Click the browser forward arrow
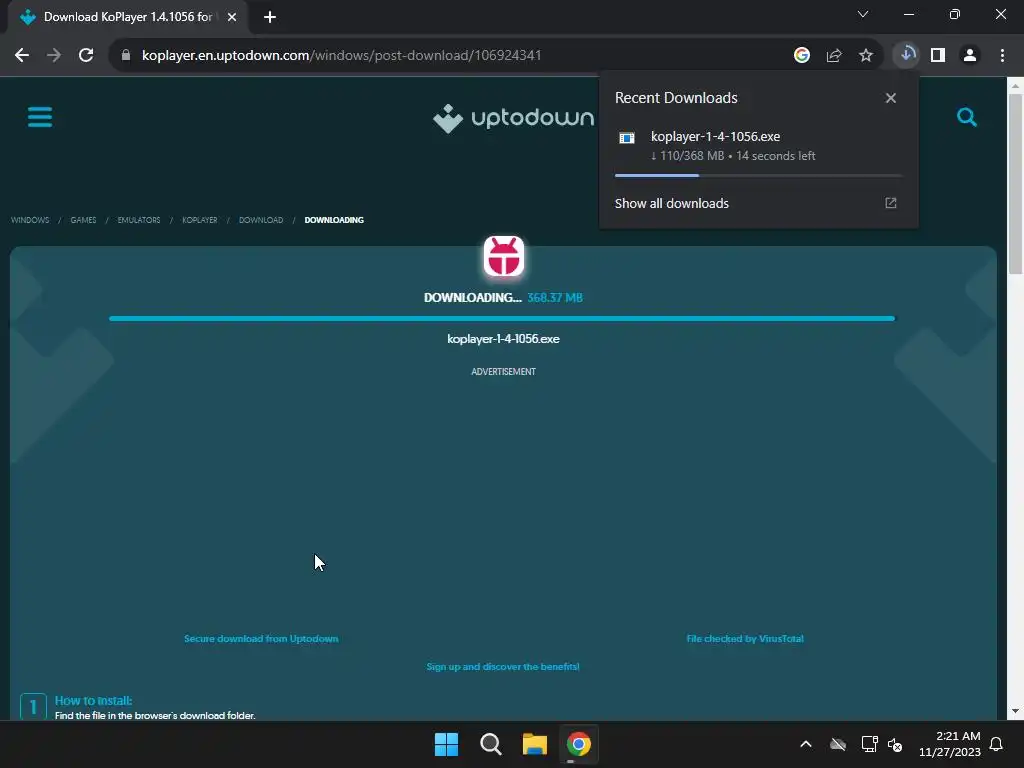Screen dimensions: 1024x768 pos(54,56)
